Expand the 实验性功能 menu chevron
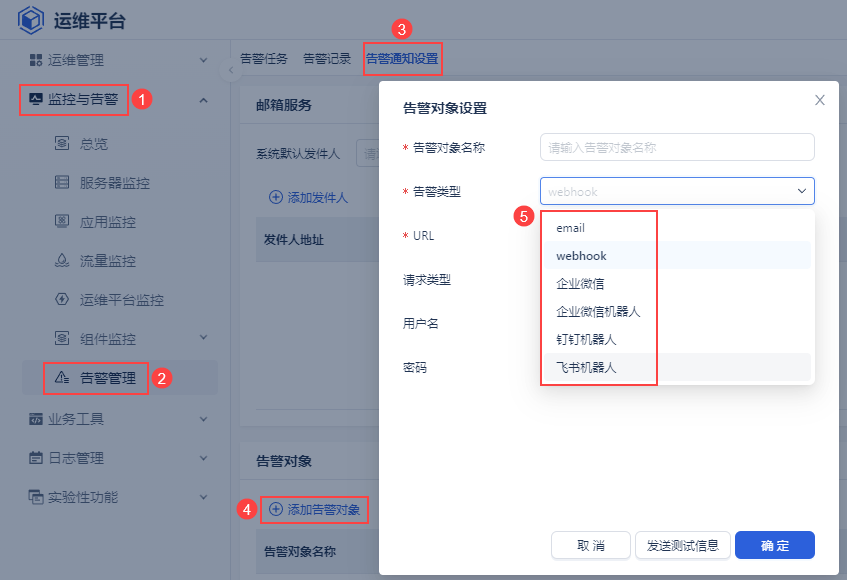This screenshot has width=847, height=580. [204, 497]
